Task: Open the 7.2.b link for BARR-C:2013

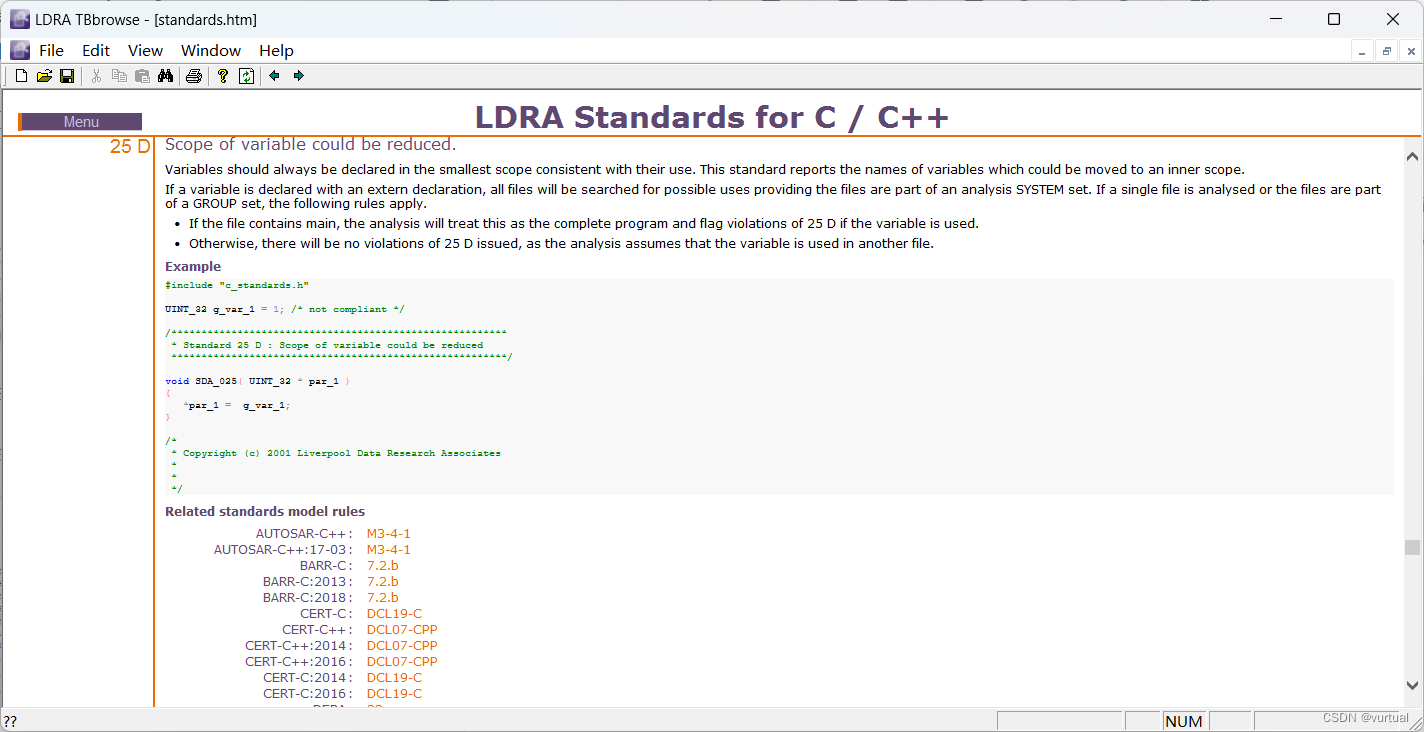Action: click(x=382, y=582)
